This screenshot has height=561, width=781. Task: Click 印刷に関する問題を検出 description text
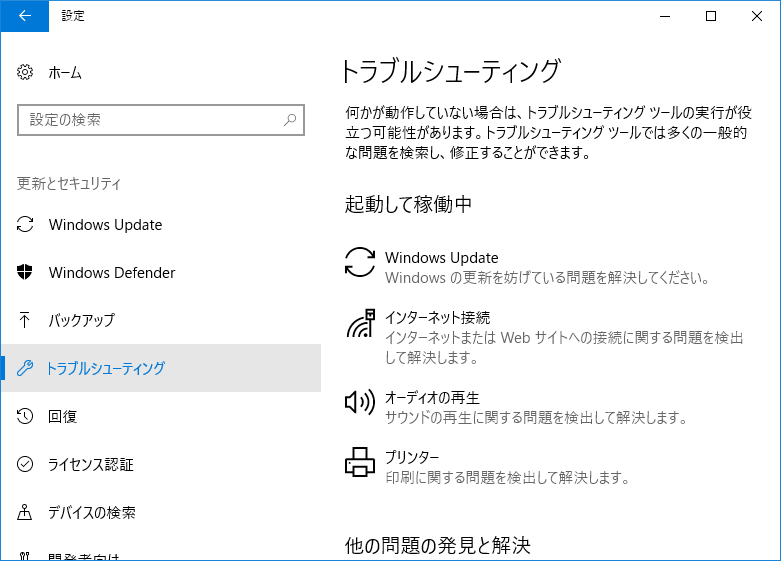(507, 478)
